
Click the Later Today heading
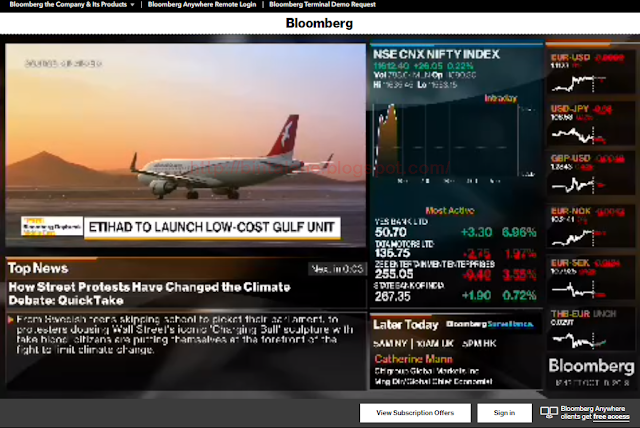(x=405, y=325)
